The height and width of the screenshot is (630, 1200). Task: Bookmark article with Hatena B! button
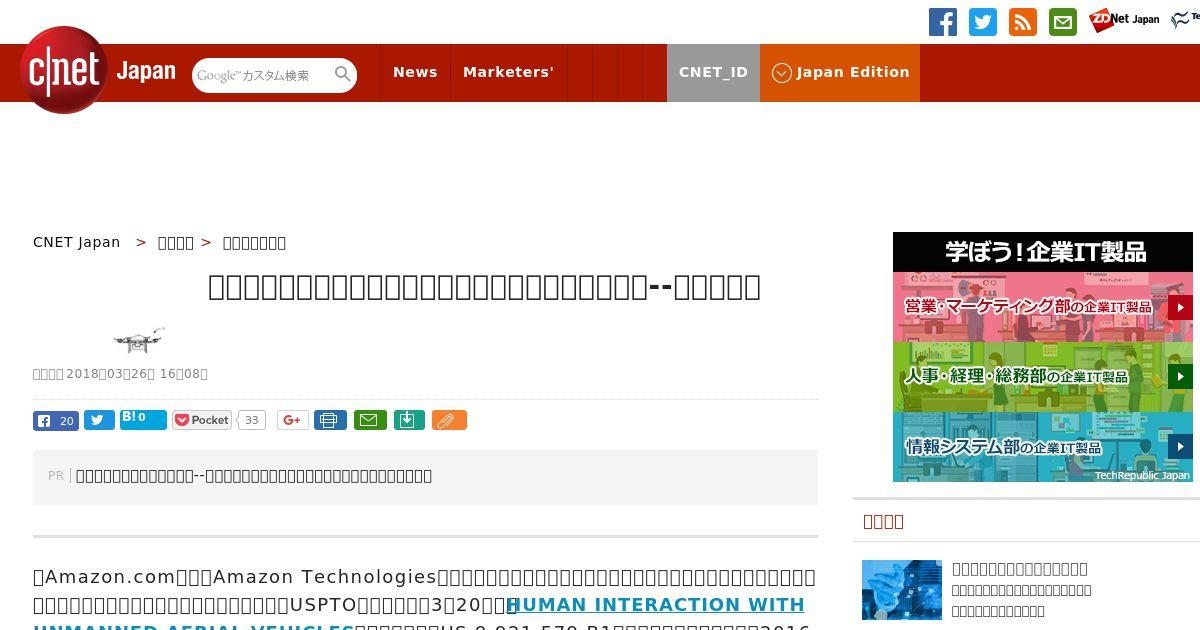point(143,419)
